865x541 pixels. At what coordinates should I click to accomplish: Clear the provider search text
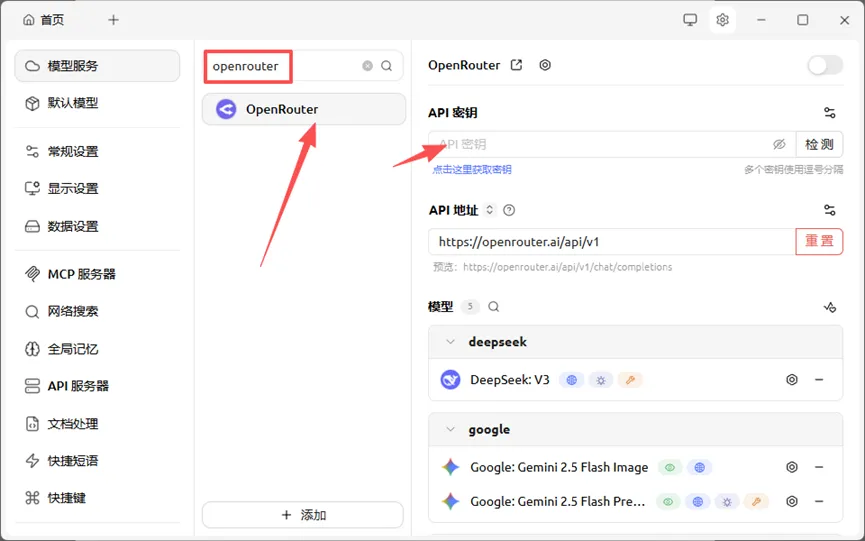pyautogui.click(x=367, y=66)
